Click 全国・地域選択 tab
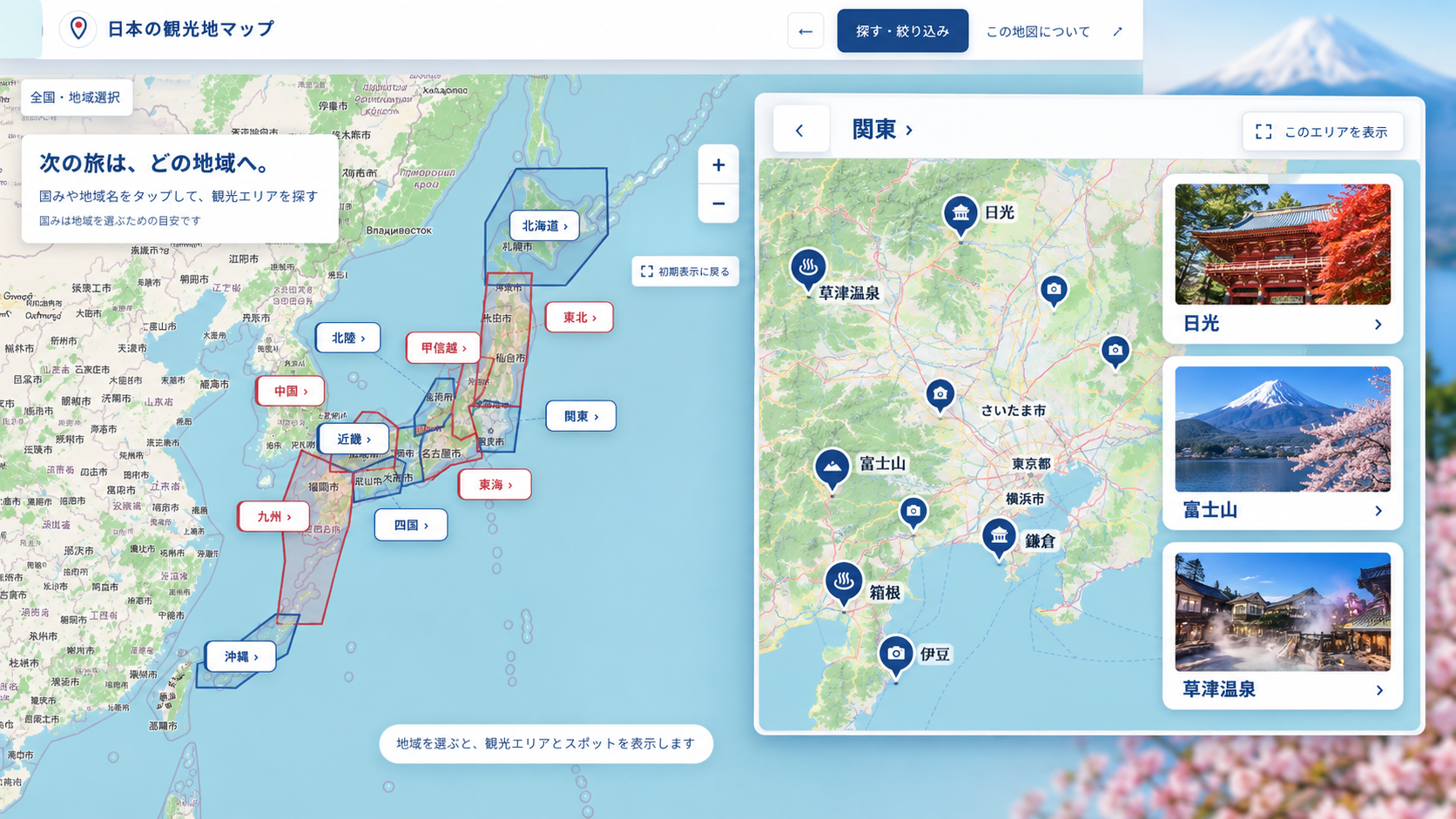The image size is (1456, 819). 76,97
